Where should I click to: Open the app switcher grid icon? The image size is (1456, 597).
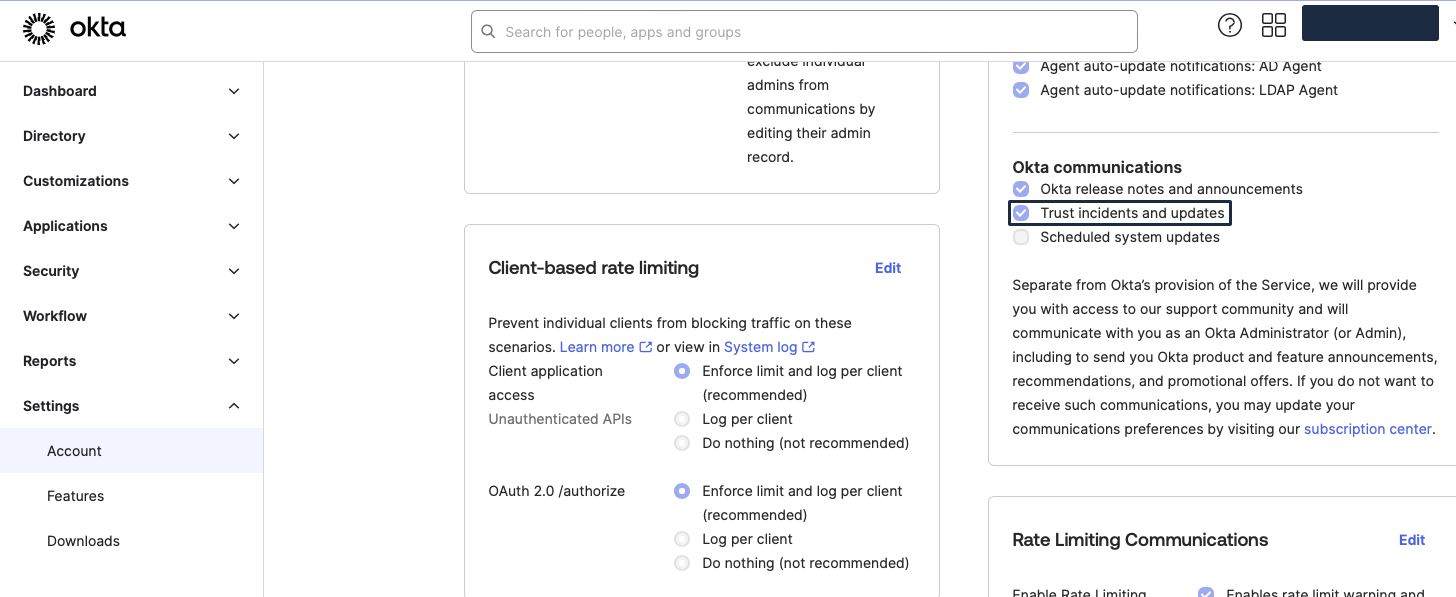[x=1274, y=24]
